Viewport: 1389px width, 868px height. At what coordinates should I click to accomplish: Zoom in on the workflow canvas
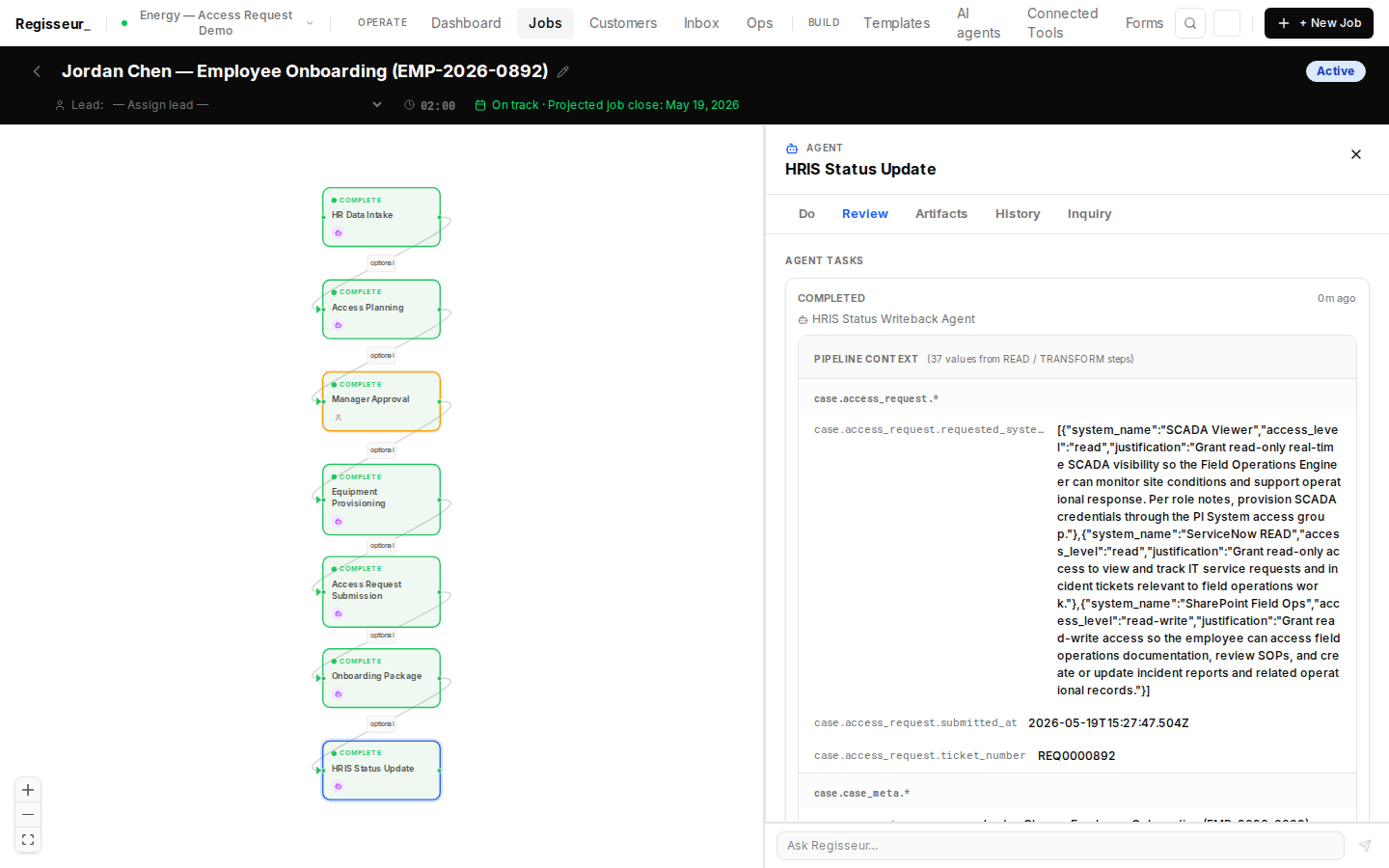coord(28,790)
